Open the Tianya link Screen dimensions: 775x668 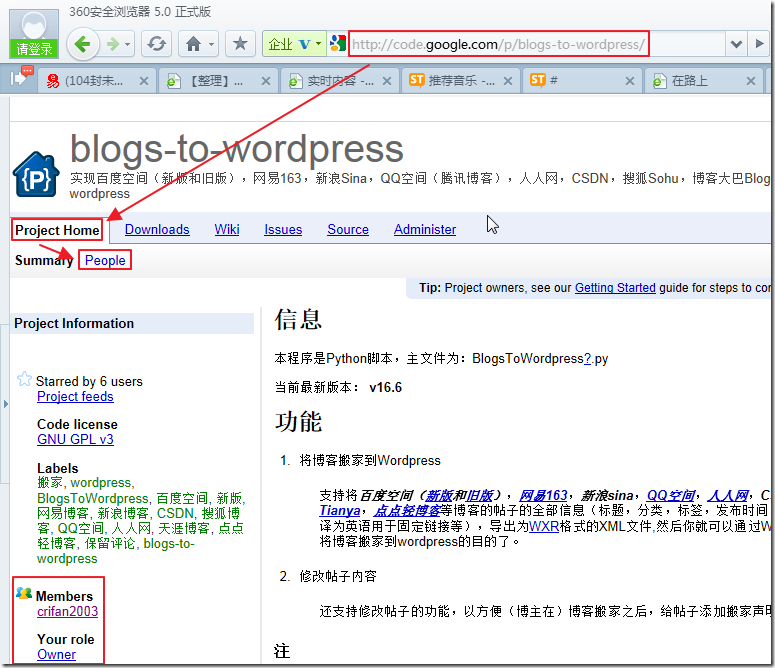tap(340, 510)
